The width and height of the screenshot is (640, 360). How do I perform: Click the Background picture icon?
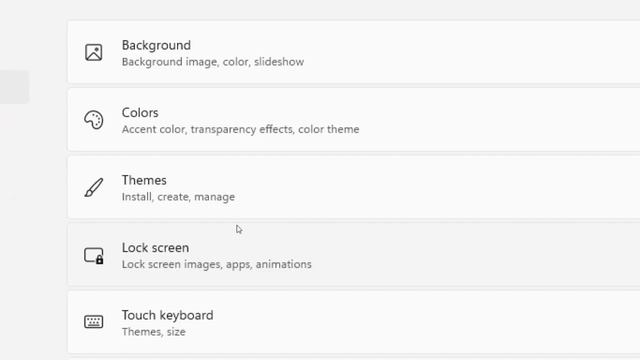(93, 53)
